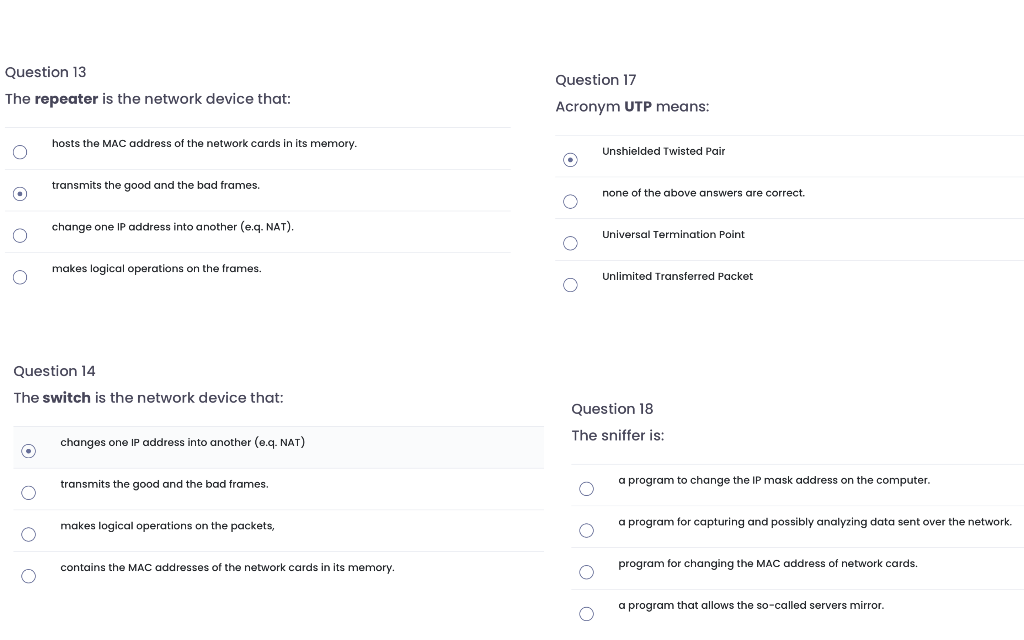Click the Question 18 heading text
This screenshot has width=1024, height=640.
click(612, 409)
